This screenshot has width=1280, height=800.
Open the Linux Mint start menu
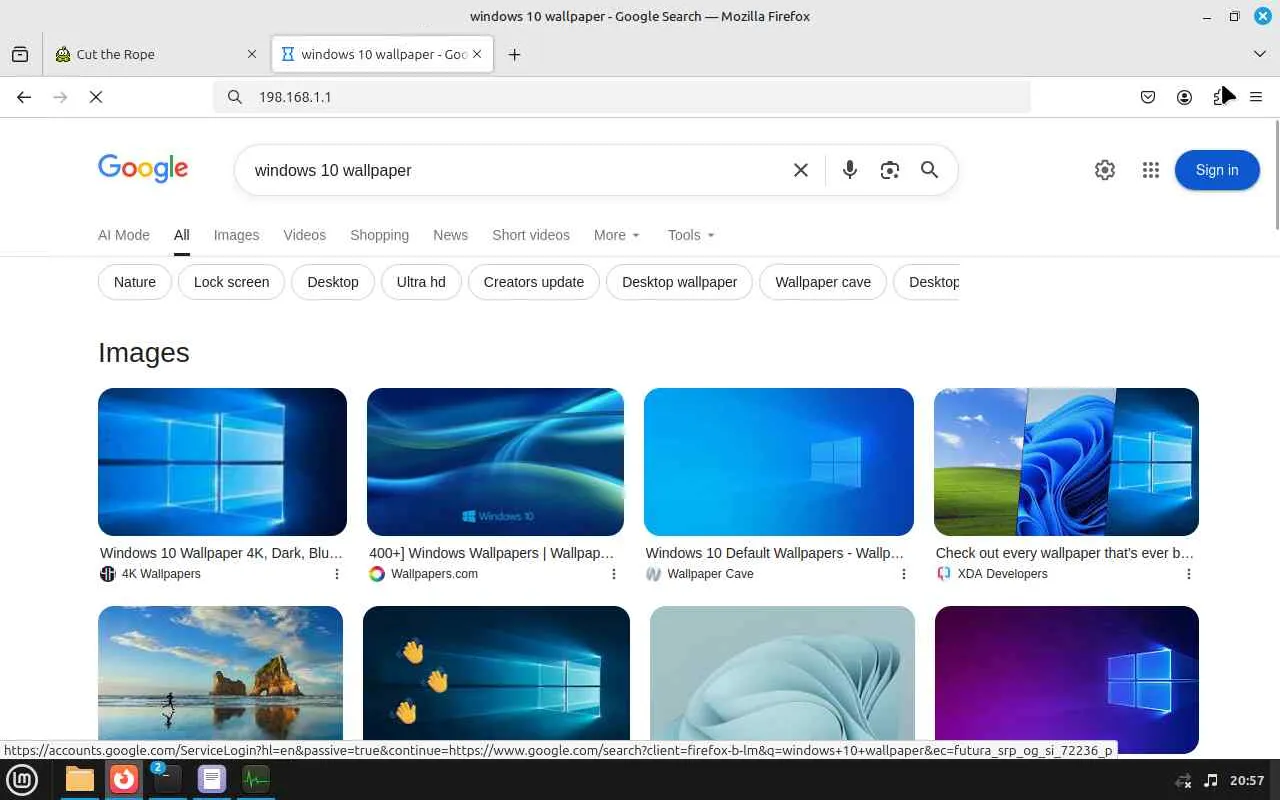(22, 779)
